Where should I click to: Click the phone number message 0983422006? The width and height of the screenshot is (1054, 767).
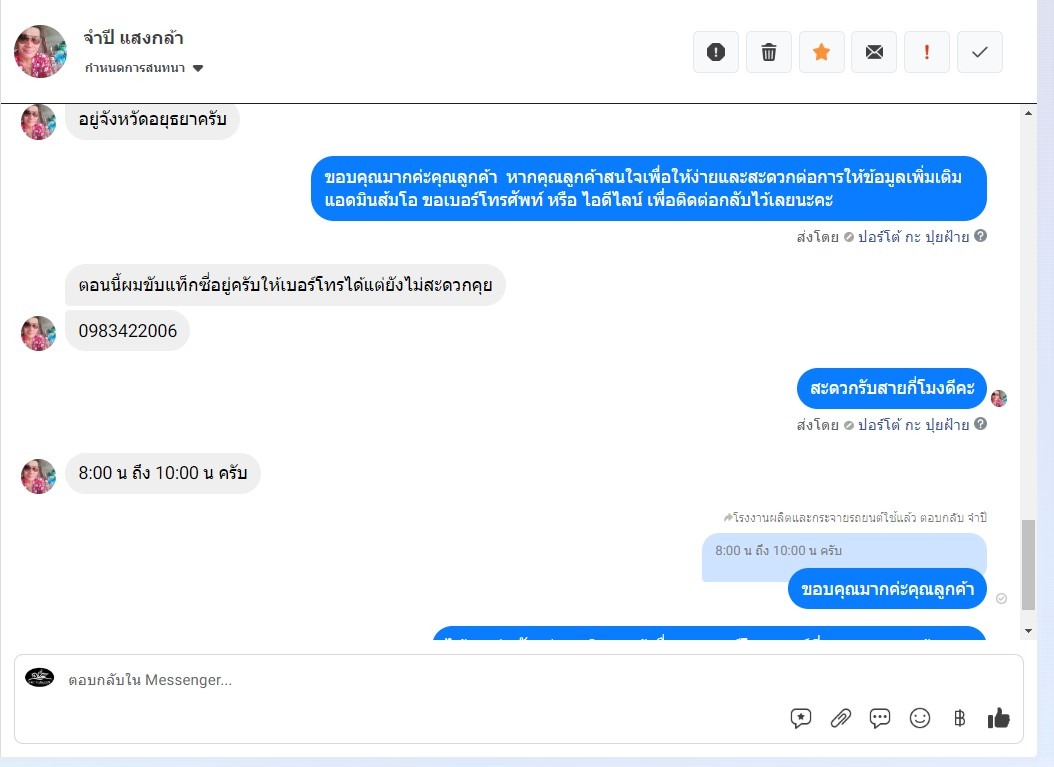128,331
